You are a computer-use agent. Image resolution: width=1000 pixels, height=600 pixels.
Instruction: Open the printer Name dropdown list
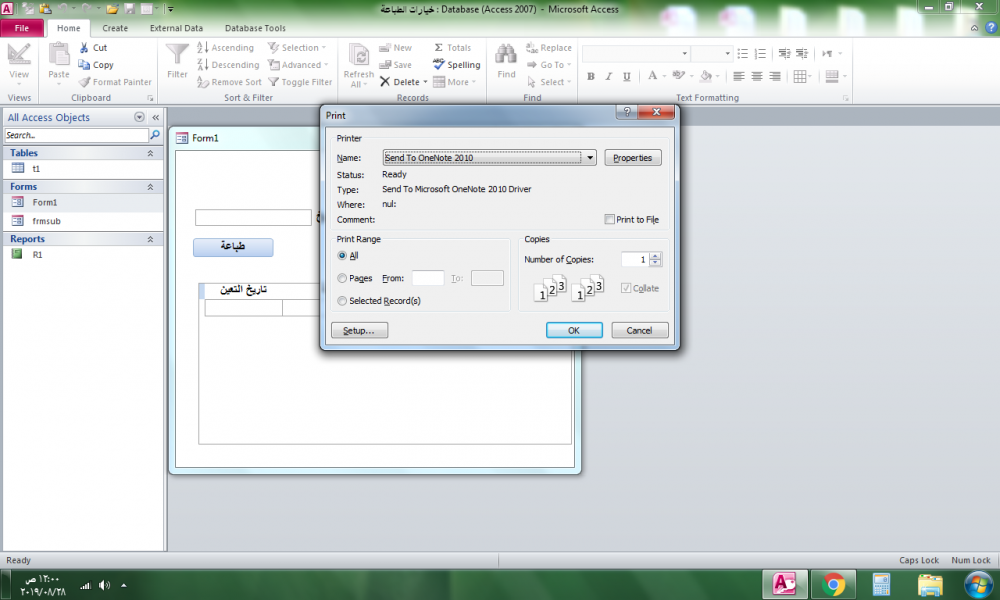(x=590, y=158)
